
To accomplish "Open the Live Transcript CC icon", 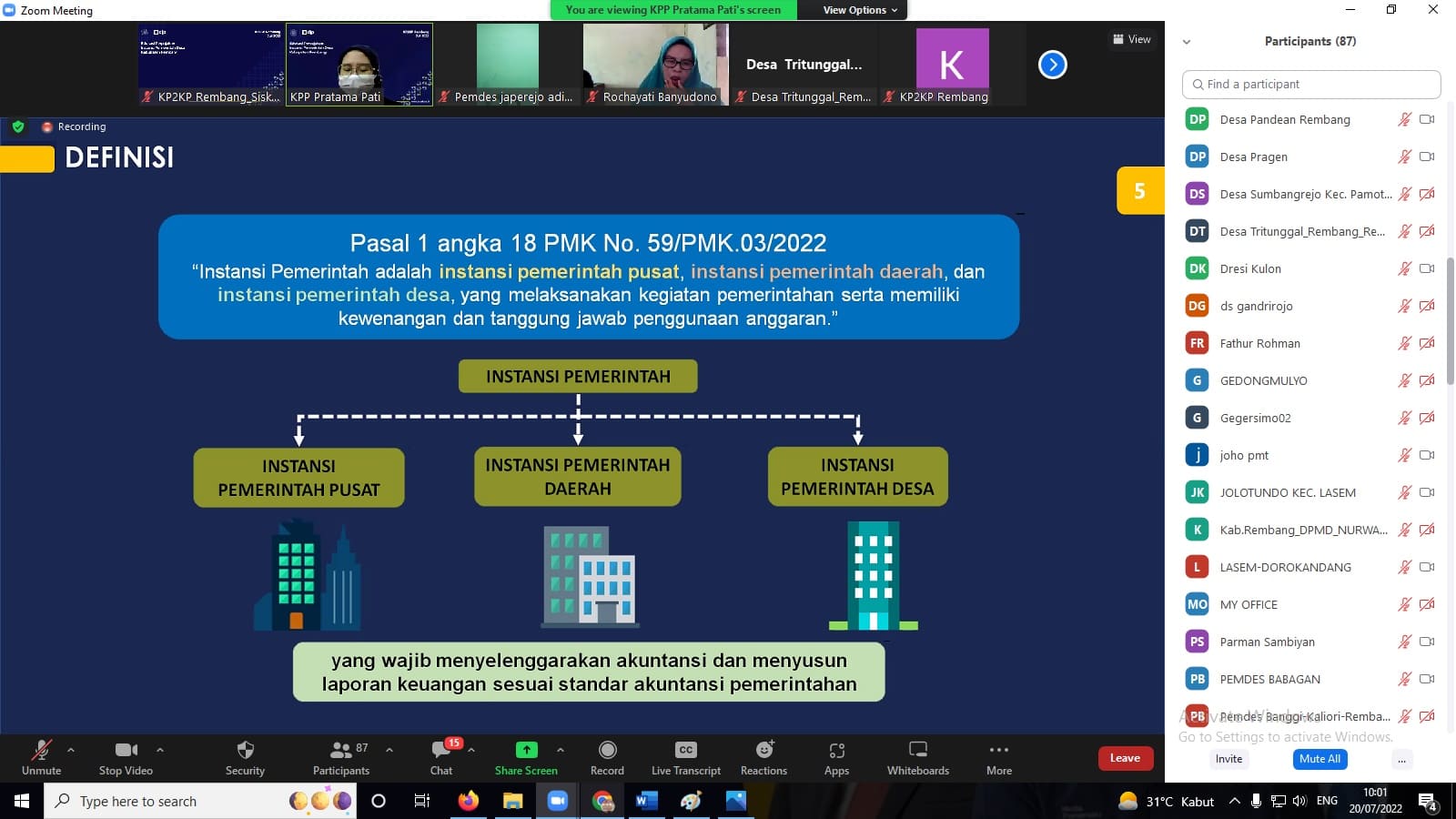I will [685, 751].
